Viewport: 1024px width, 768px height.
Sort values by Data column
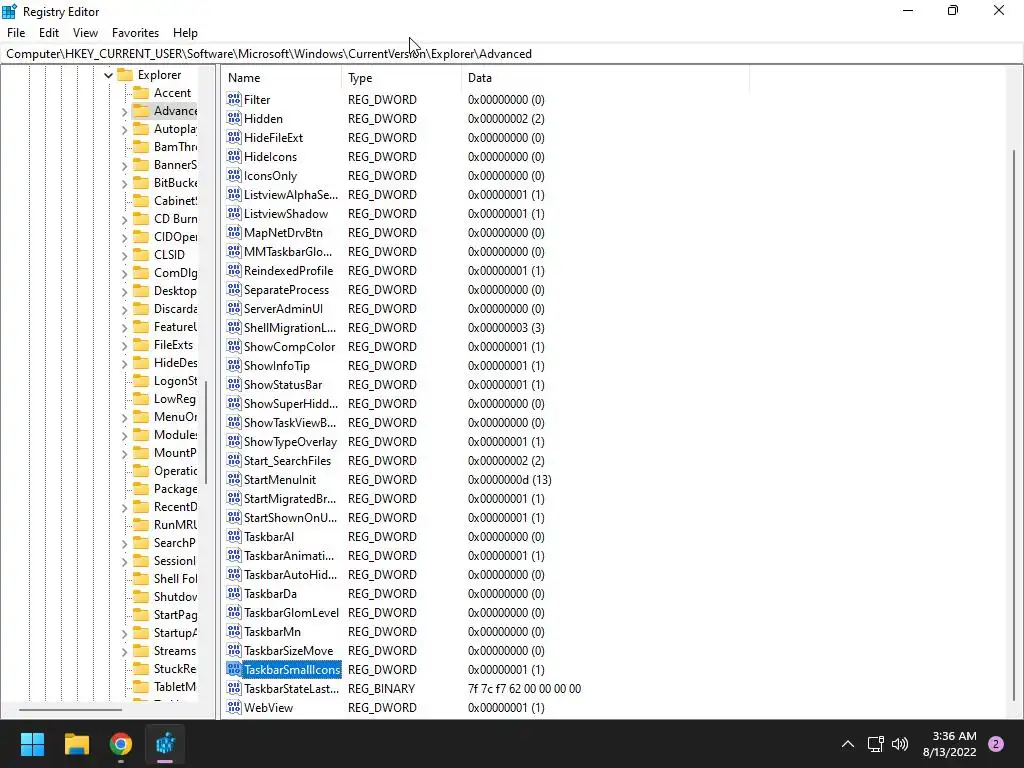point(605,78)
